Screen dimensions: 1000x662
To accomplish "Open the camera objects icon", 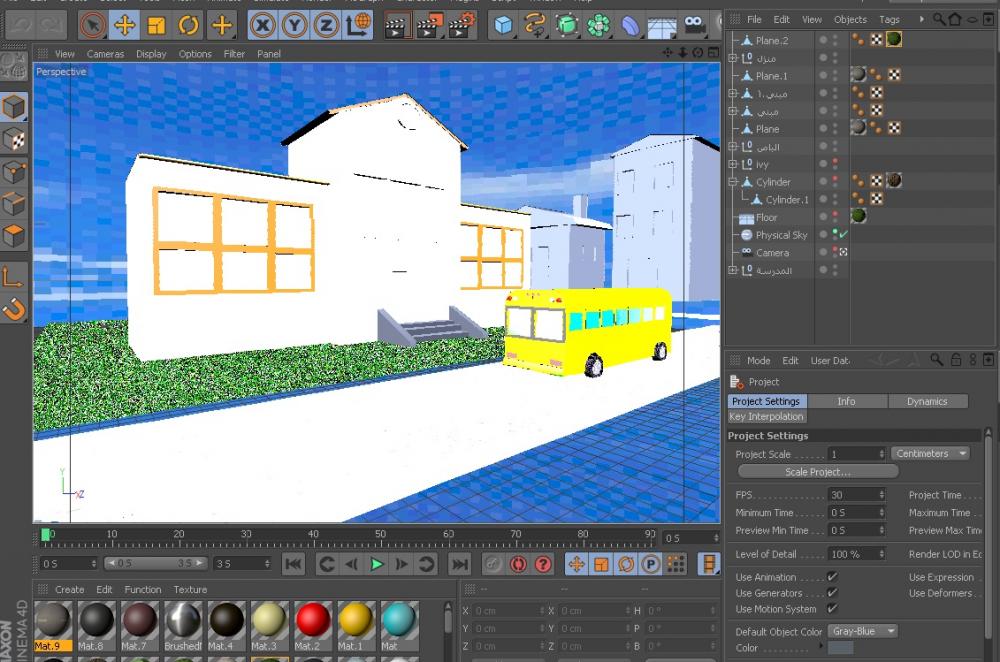I will coord(694,26).
